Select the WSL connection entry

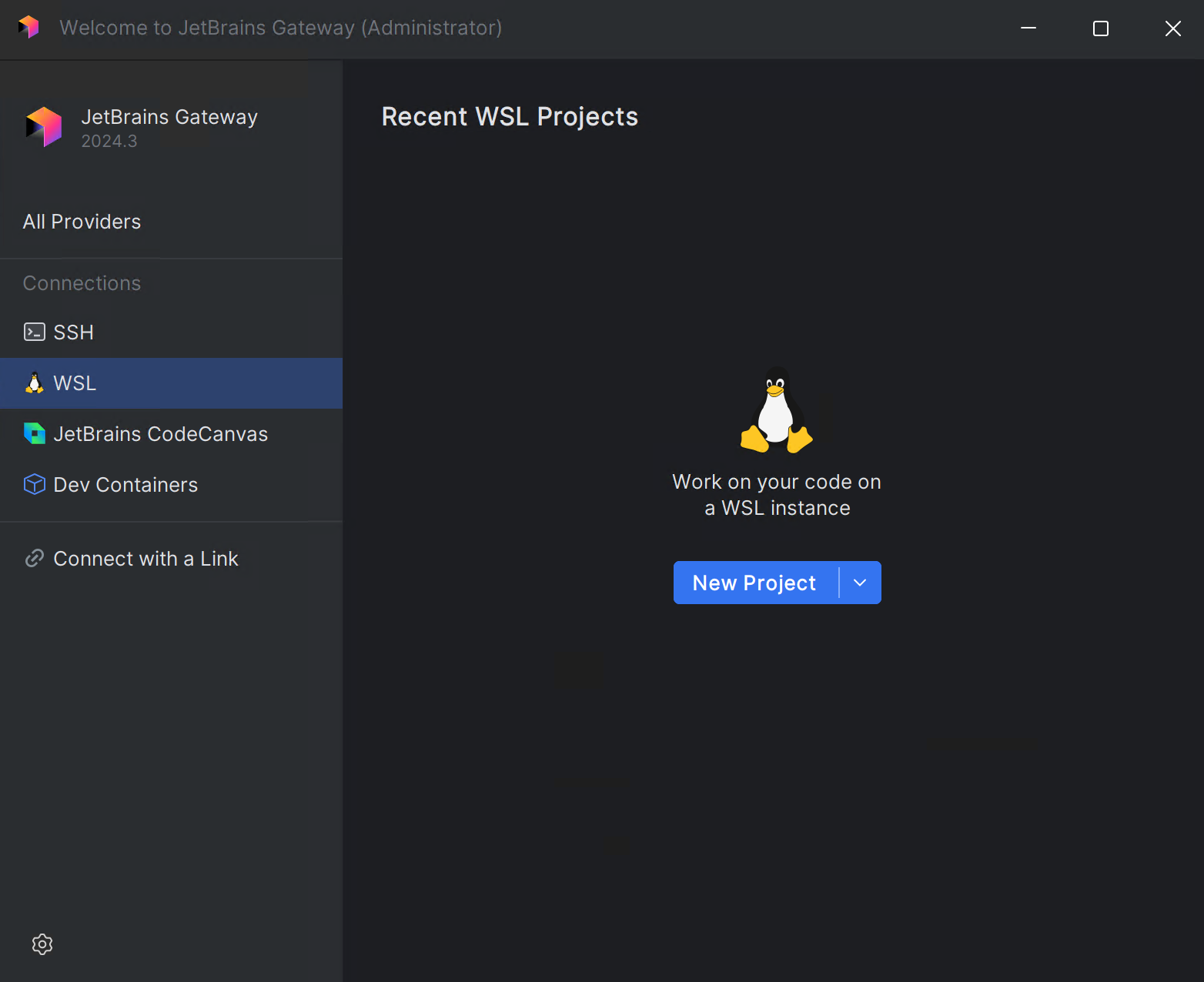(75, 383)
